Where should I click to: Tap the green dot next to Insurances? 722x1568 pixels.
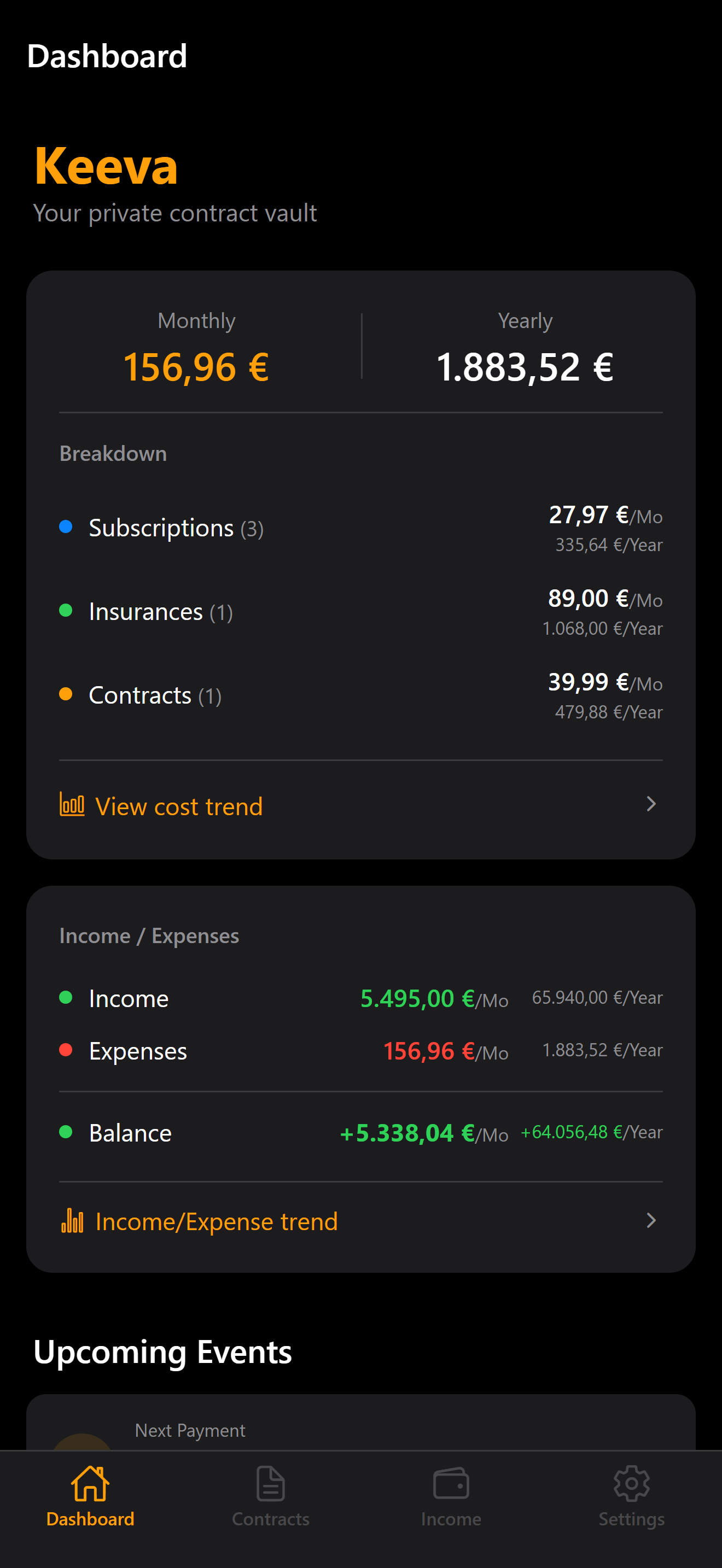pyautogui.click(x=66, y=610)
